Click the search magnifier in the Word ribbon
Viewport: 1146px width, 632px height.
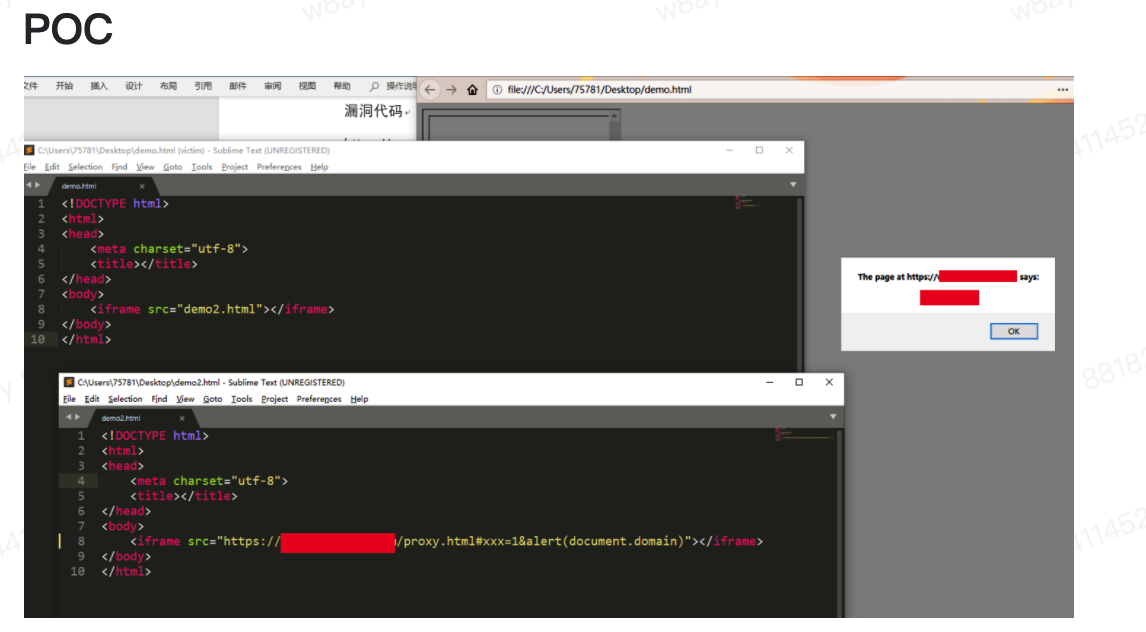(373, 86)
